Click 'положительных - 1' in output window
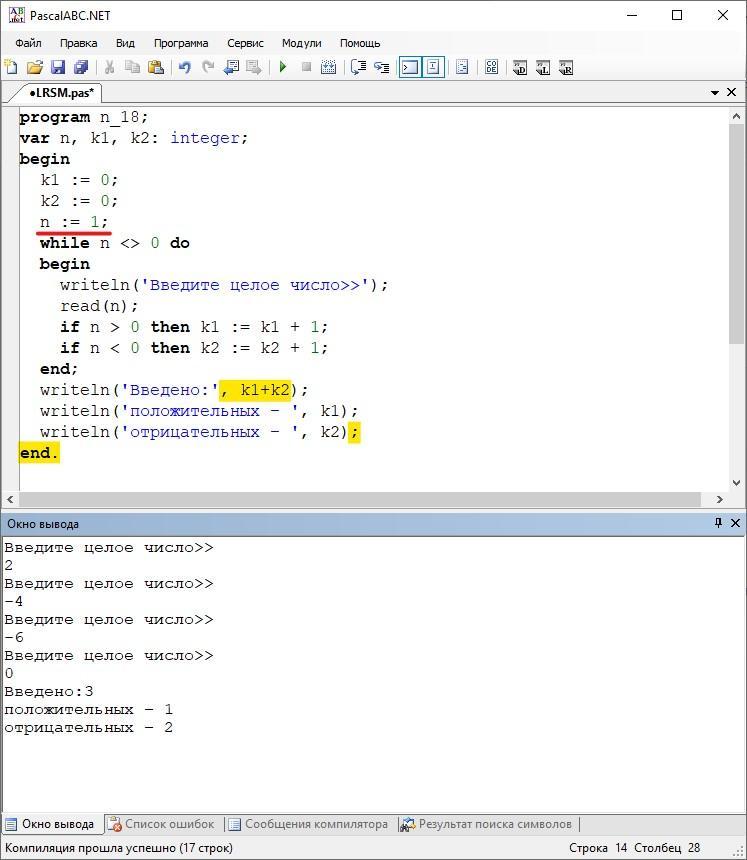The image size is (747, 860). pos(88,709)
